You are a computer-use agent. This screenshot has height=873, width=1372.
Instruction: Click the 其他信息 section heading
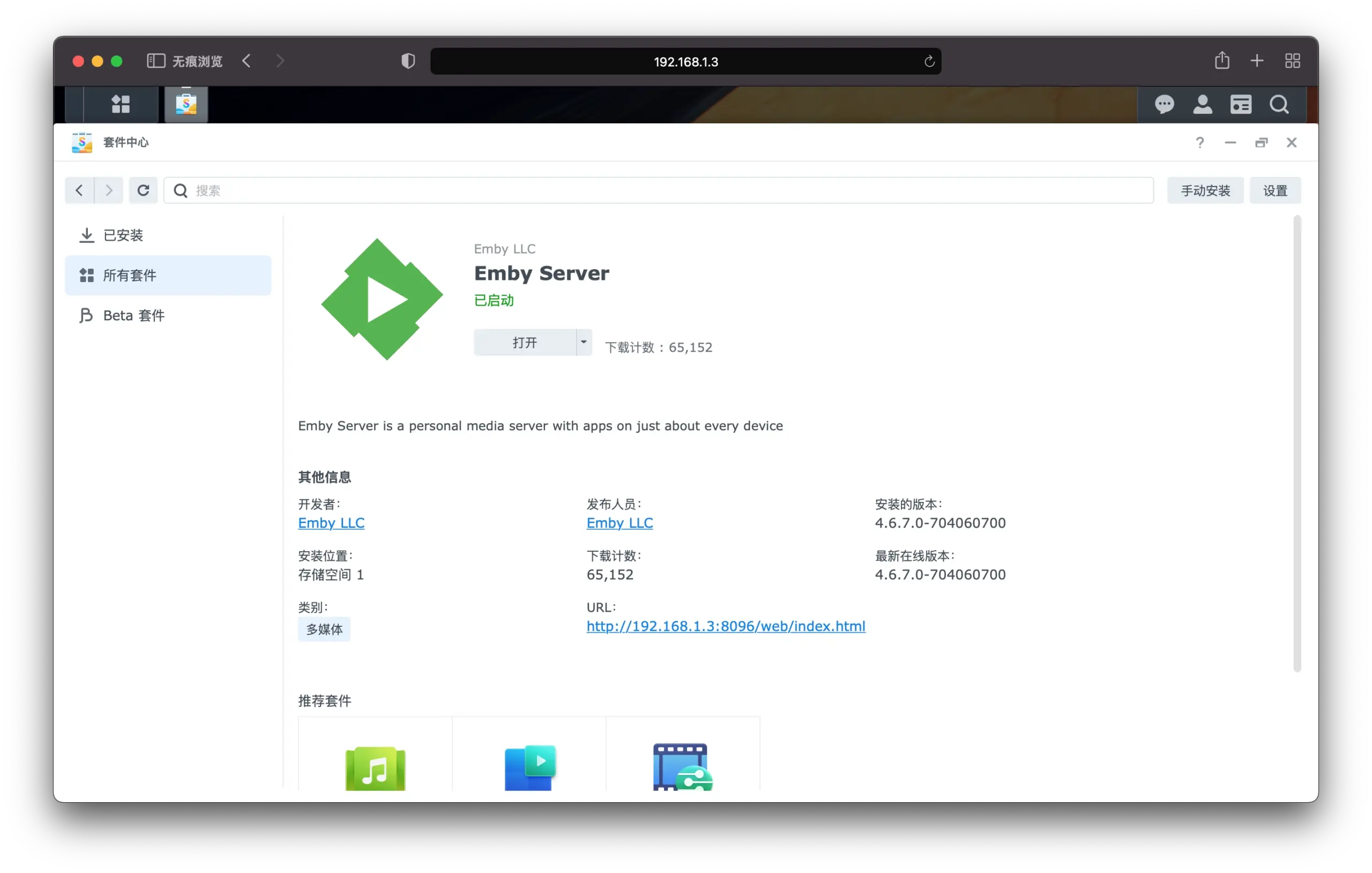[x=324, y=477]
